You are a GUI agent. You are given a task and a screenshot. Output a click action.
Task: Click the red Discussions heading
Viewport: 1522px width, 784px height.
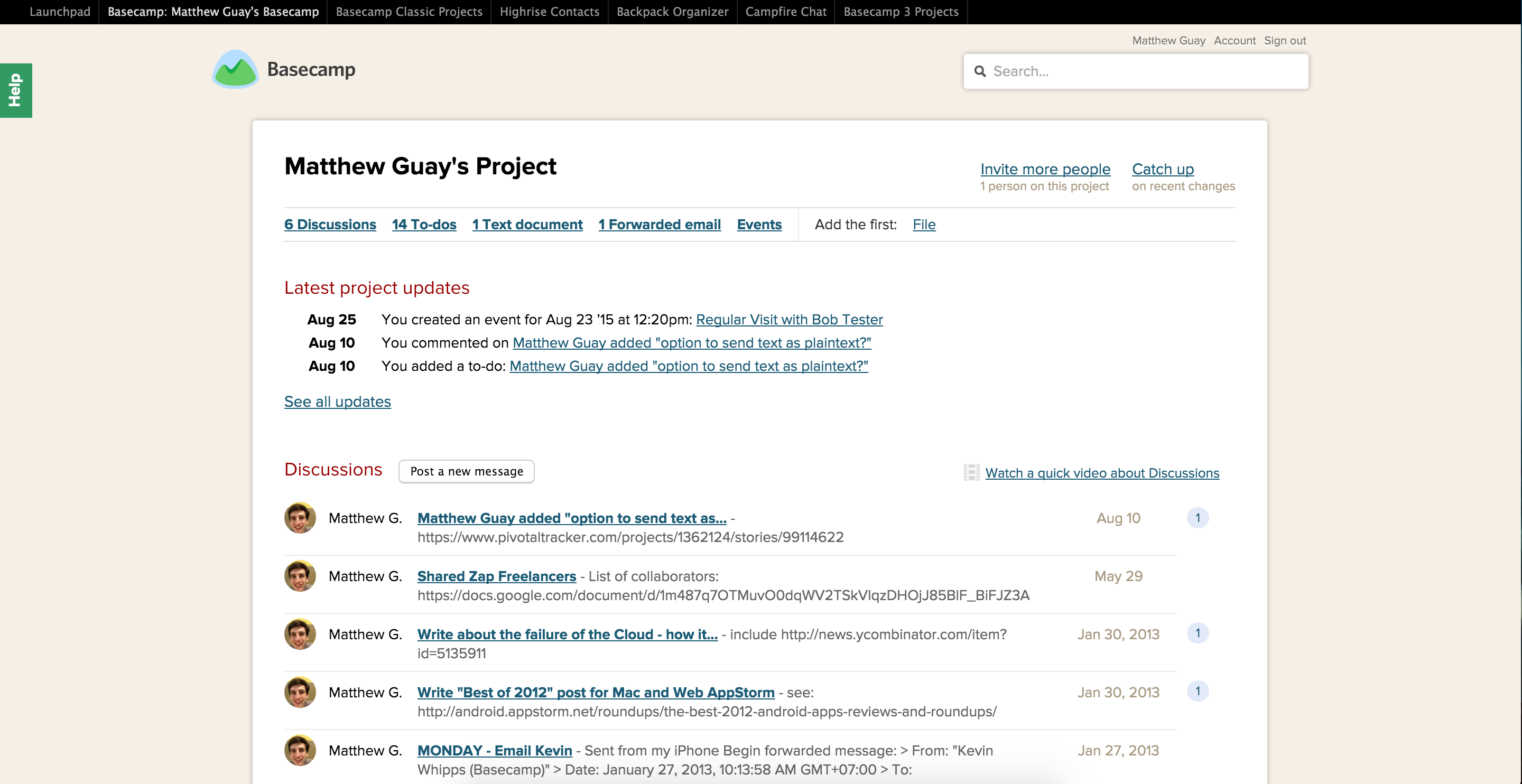click(333, 470)
